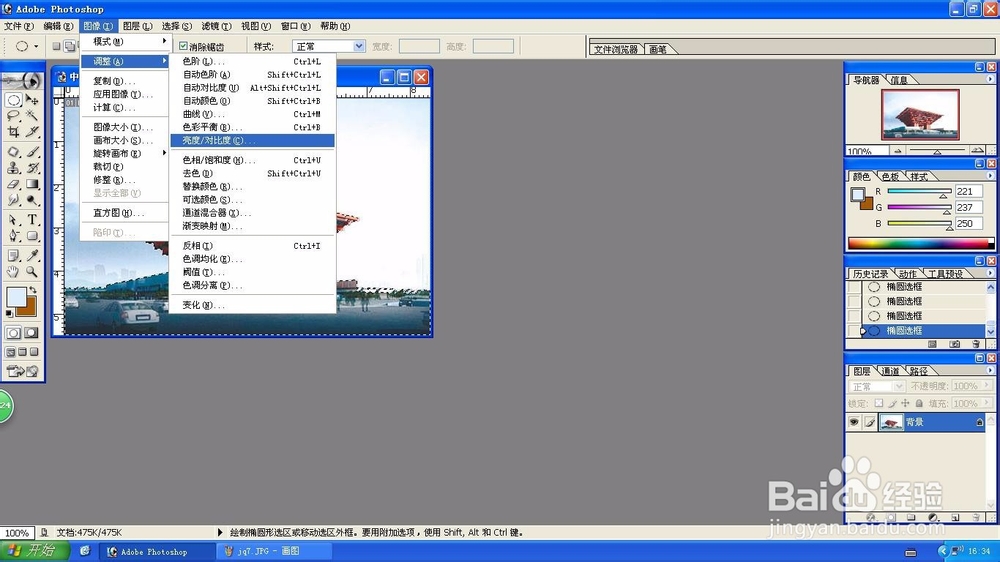1000x562 pixels.
Task: Open the 滤镜 menu
Action: click(x=216, y=26)
